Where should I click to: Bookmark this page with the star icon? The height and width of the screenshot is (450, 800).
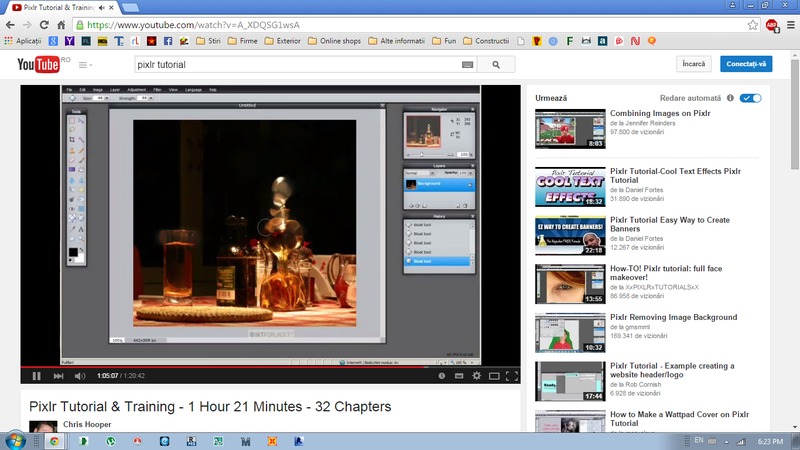pyautogui.click(x=753, y=25)
